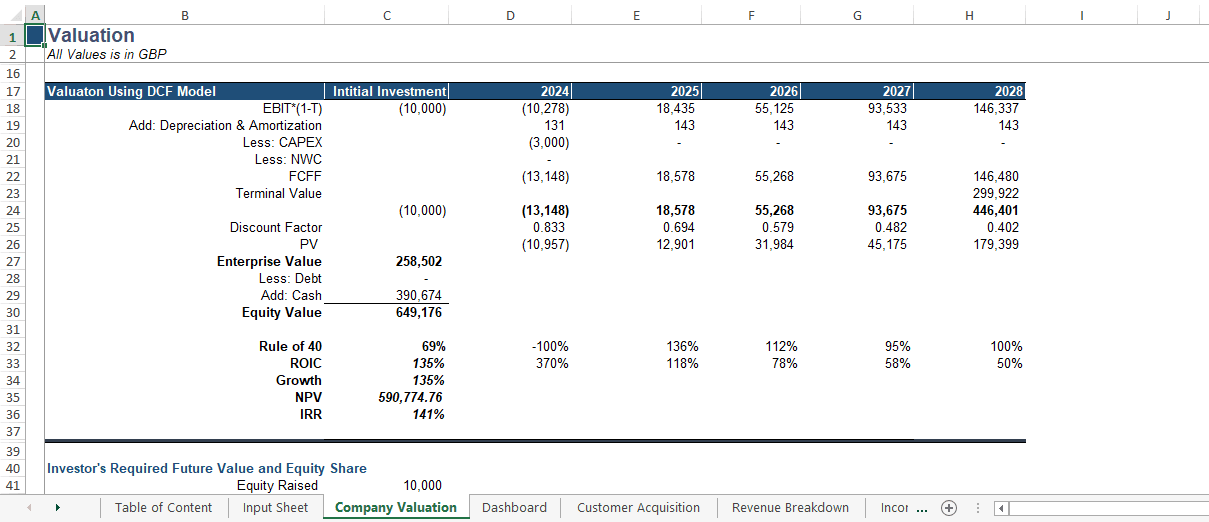Screen dimensions: 1209x522
Task: Select the 'Intitial Investment' header cell
Action: (x=387, y=91)
